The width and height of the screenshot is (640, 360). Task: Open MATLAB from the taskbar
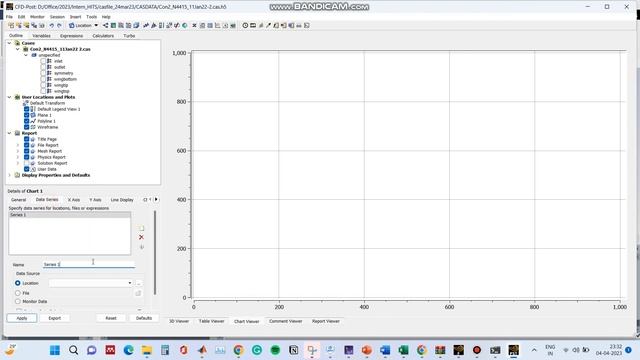(x=202, y=350)
